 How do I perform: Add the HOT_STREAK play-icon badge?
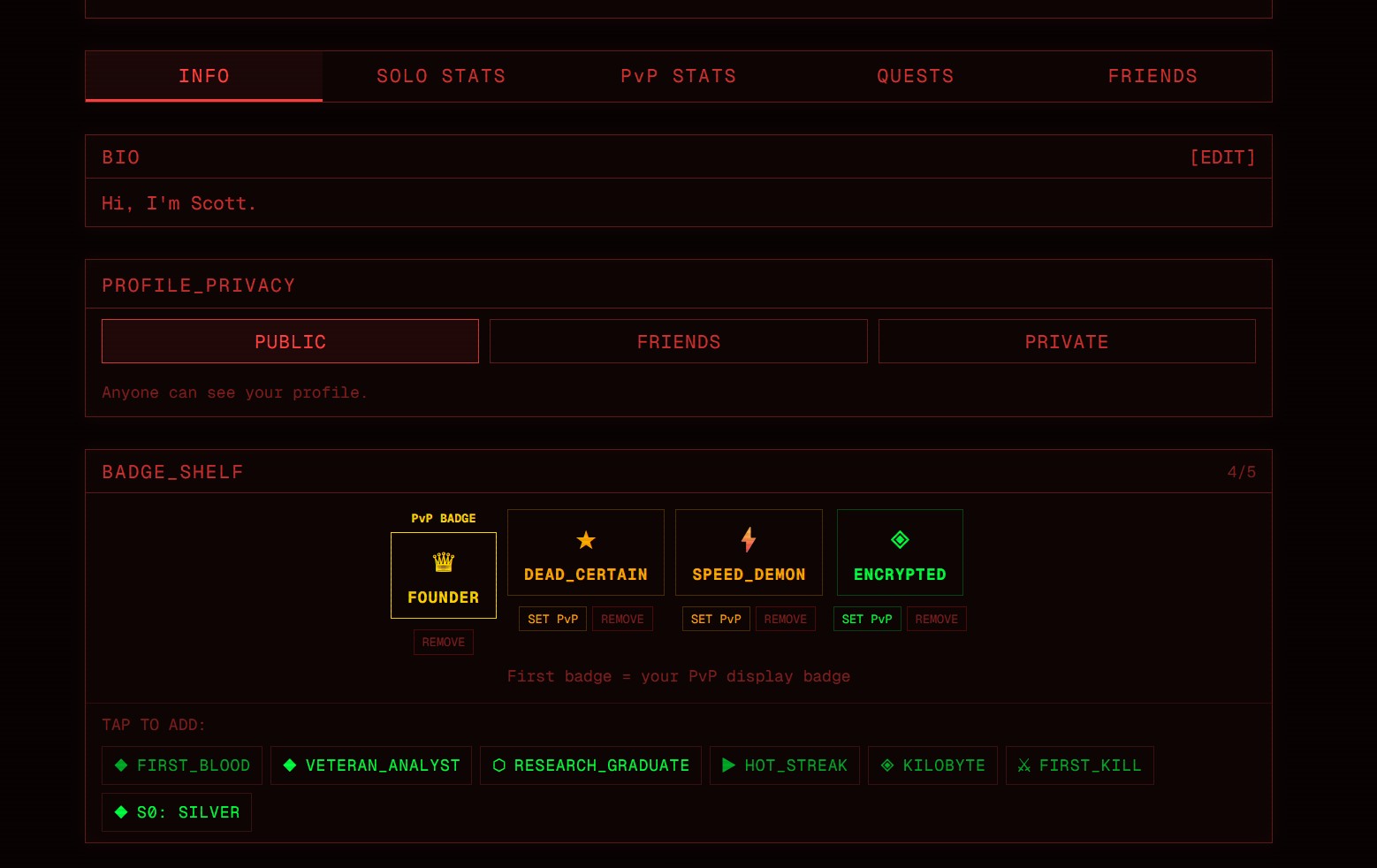coord(784,765)
